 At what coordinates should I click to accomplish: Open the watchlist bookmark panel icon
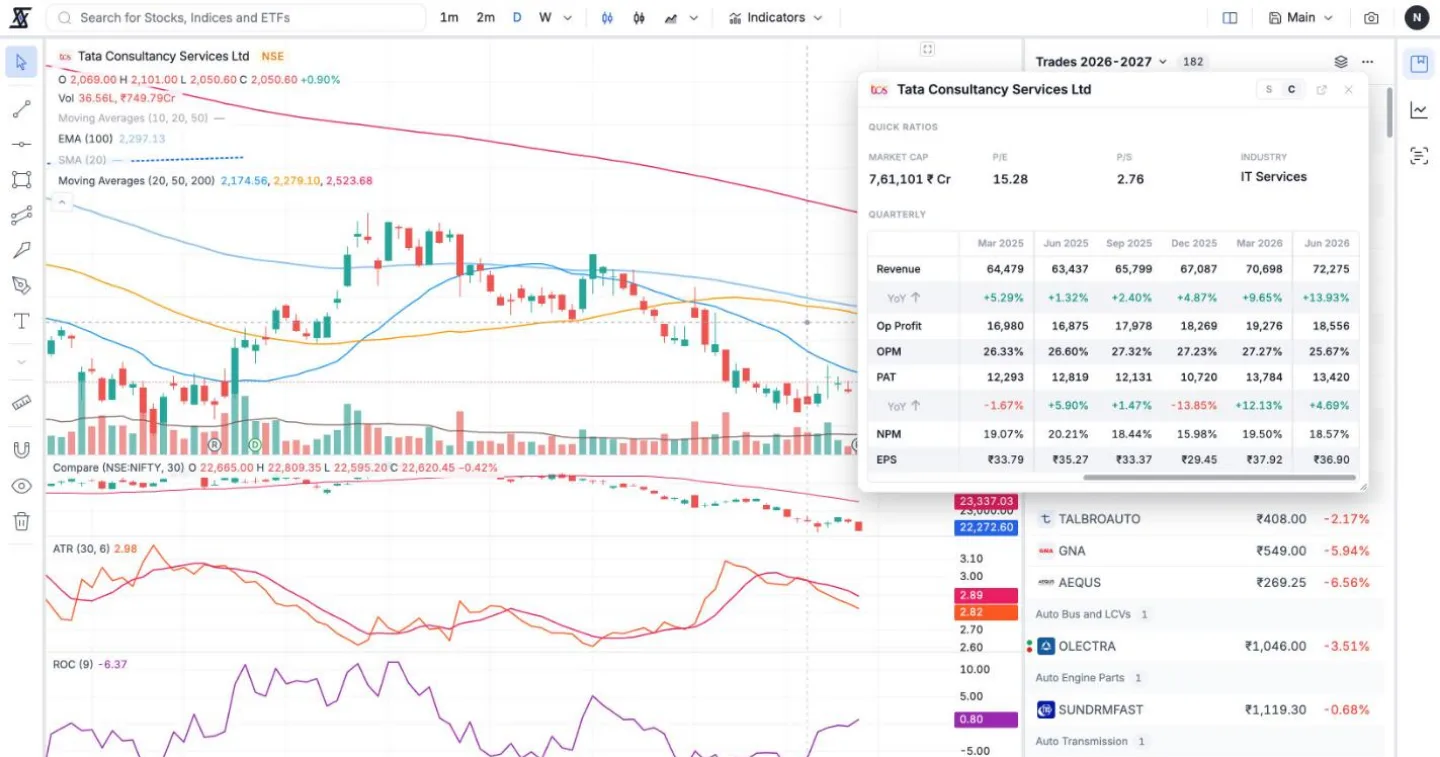(1418, 64)
